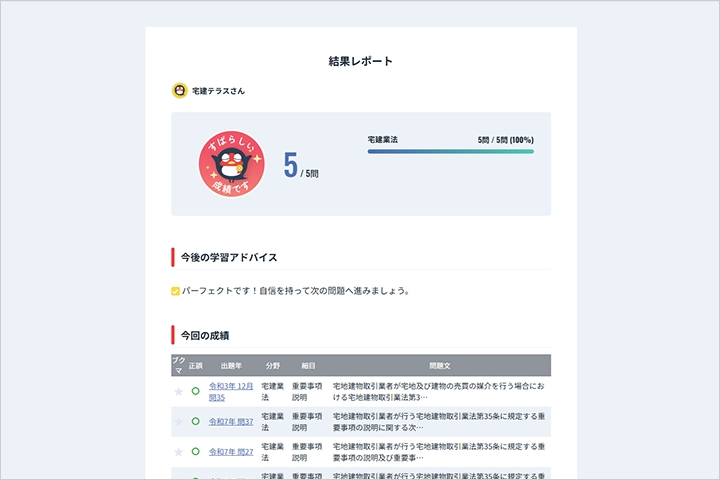Click question text ending 要事項の説明及び重要事…
The width and height of the screenshot is (720, 480).
(x=439, y=452)
